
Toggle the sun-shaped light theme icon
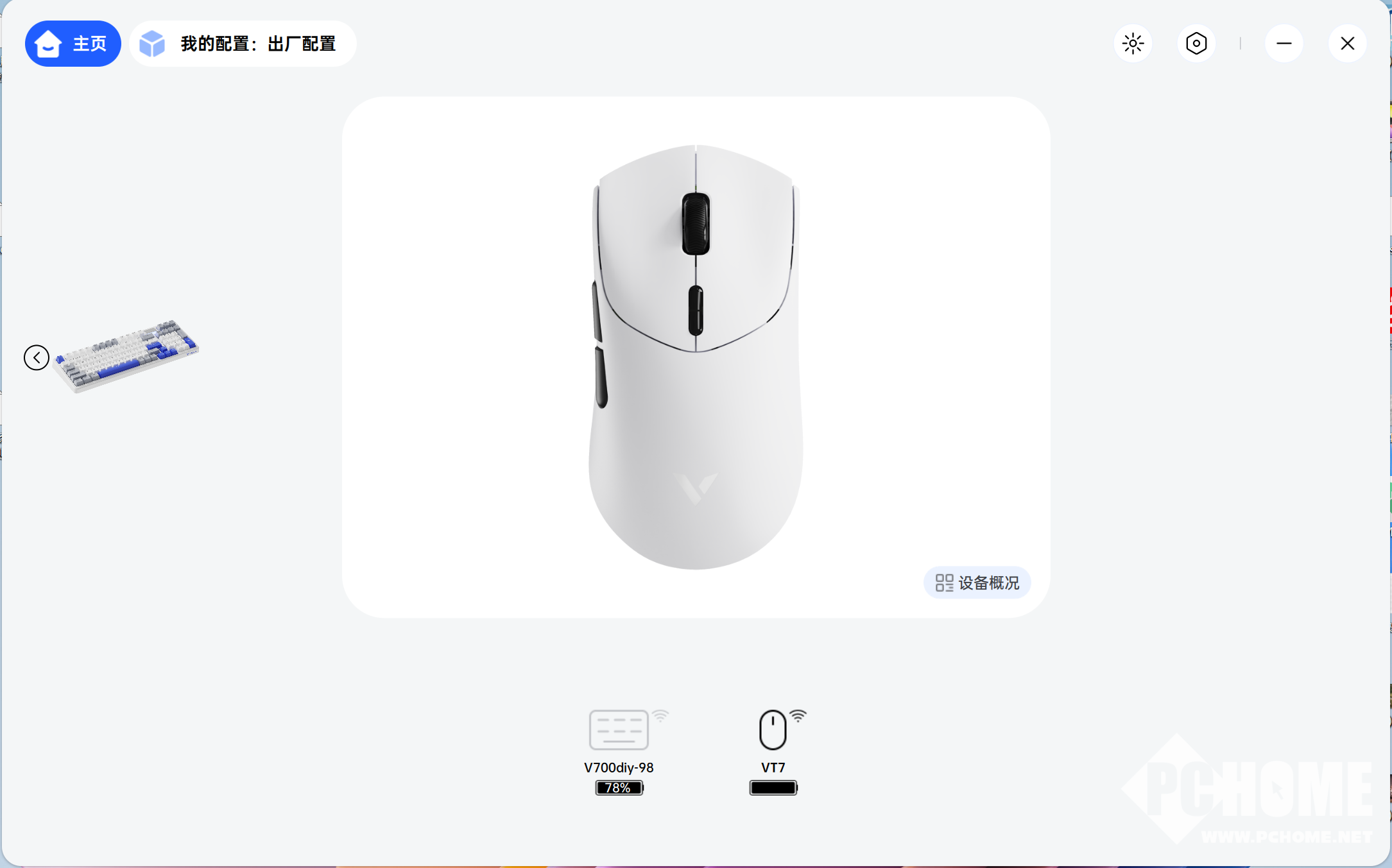pos(1133,44)
